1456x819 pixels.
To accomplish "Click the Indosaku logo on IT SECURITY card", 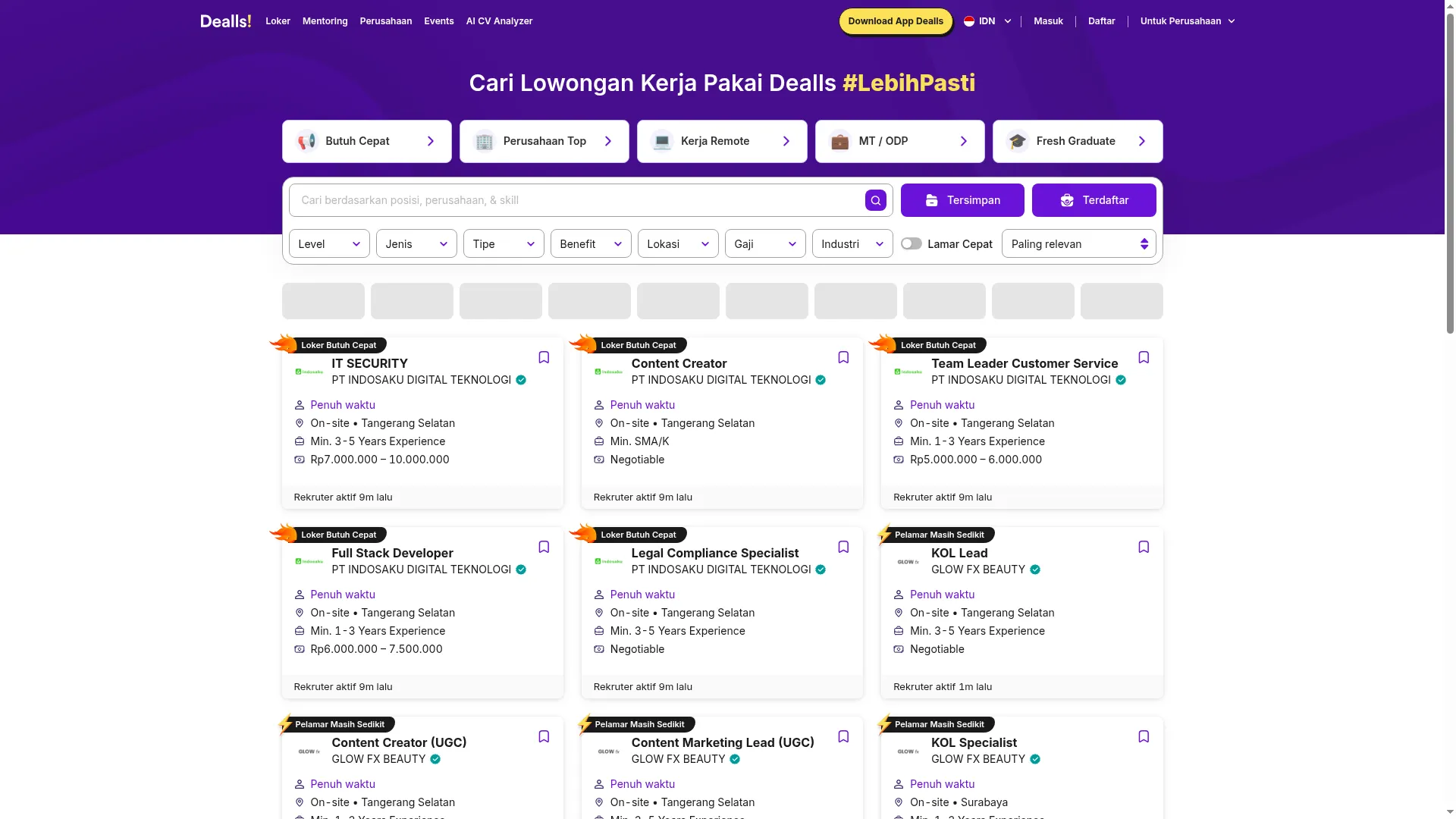I will pyautogui.click(x=309, y=372).
